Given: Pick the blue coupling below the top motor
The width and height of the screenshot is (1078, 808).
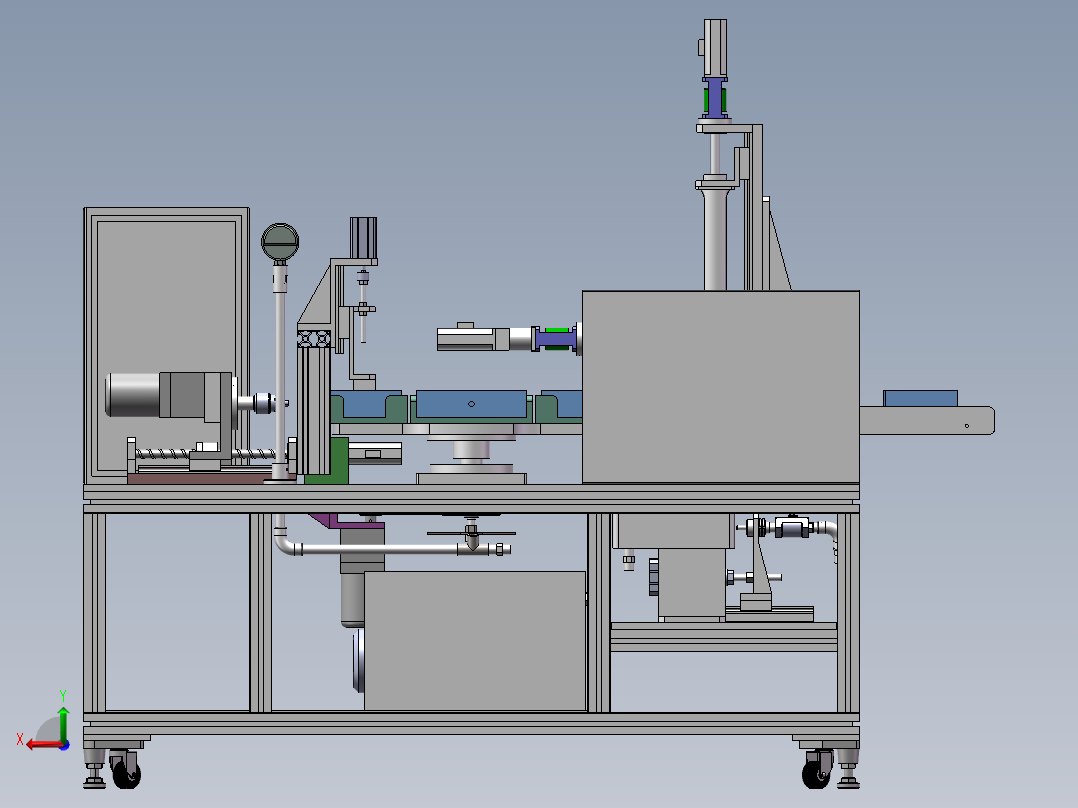Looking at the screenshot, I should (715, 98).
